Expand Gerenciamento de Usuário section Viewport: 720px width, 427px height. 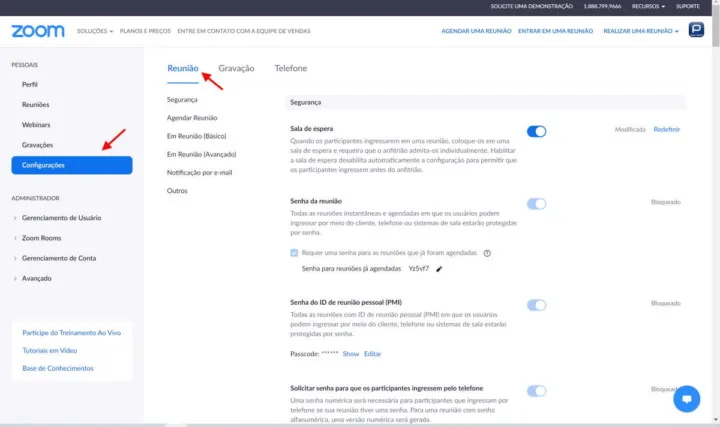(61, 217)
